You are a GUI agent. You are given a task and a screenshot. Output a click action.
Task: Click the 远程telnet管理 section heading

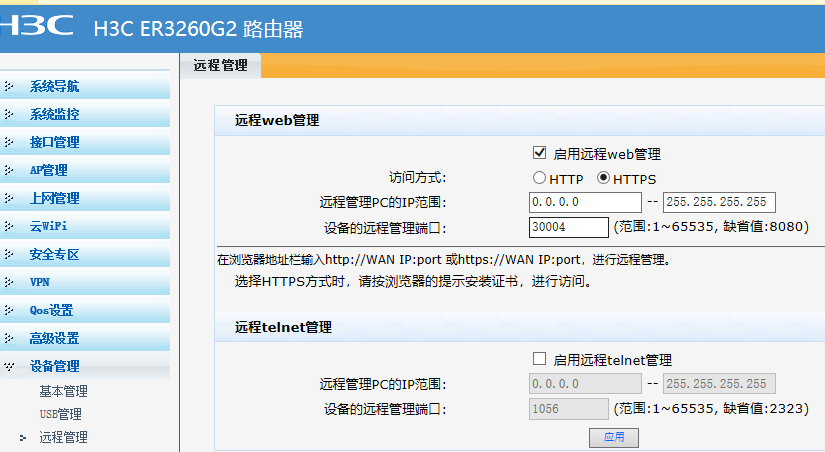(283, 327)
